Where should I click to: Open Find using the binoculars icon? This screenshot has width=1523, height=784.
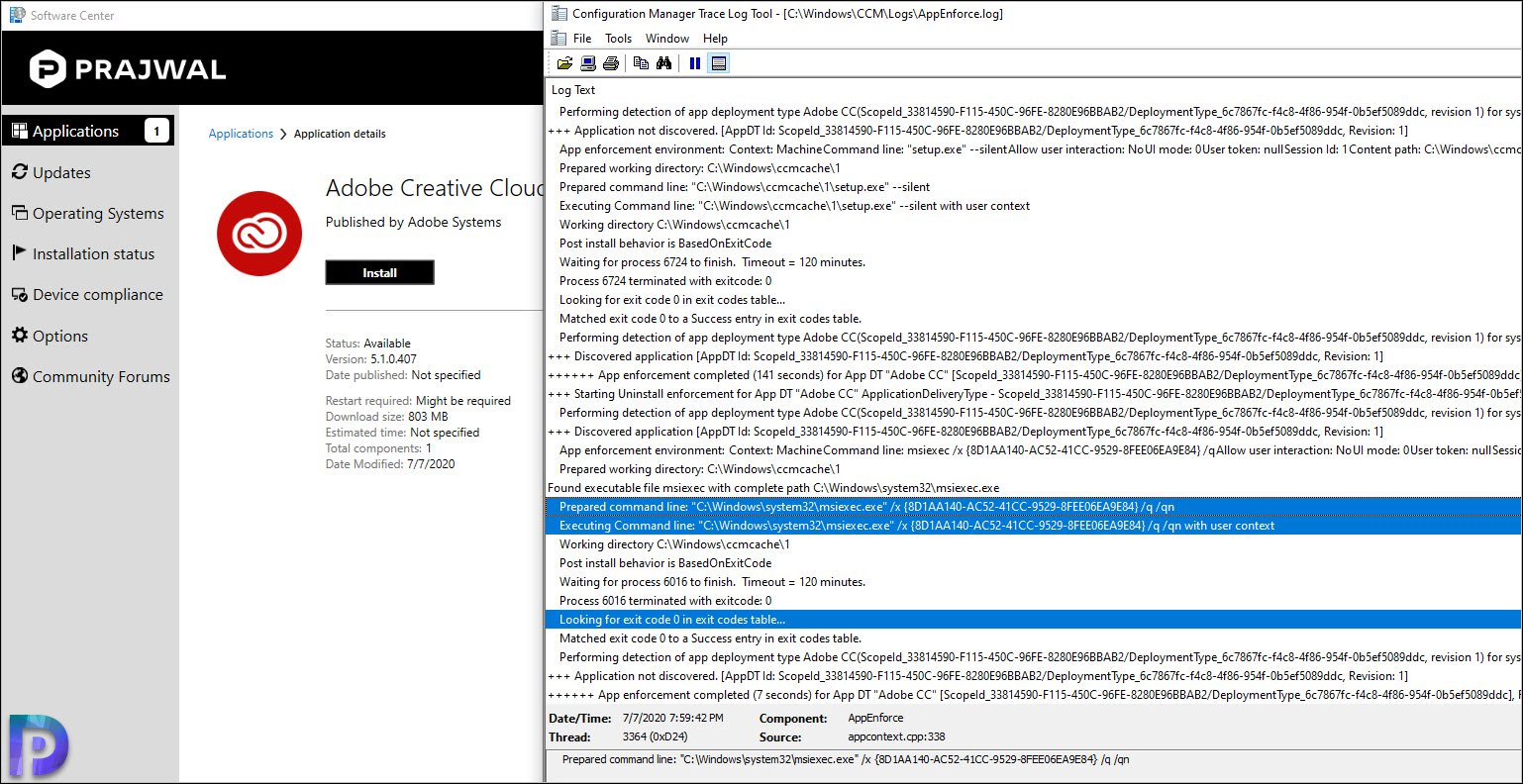(664, 63)
